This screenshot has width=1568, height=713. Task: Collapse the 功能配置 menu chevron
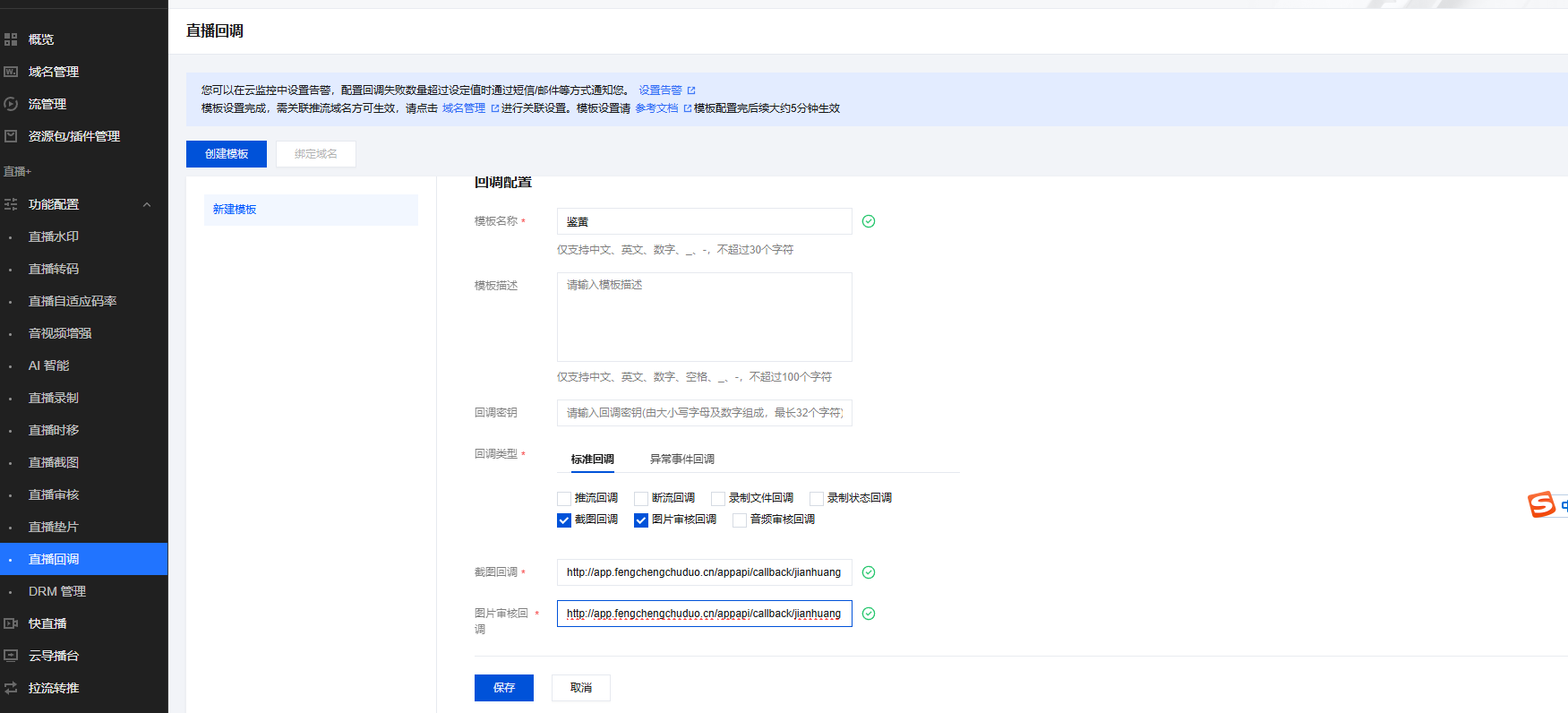click(147, 204)
